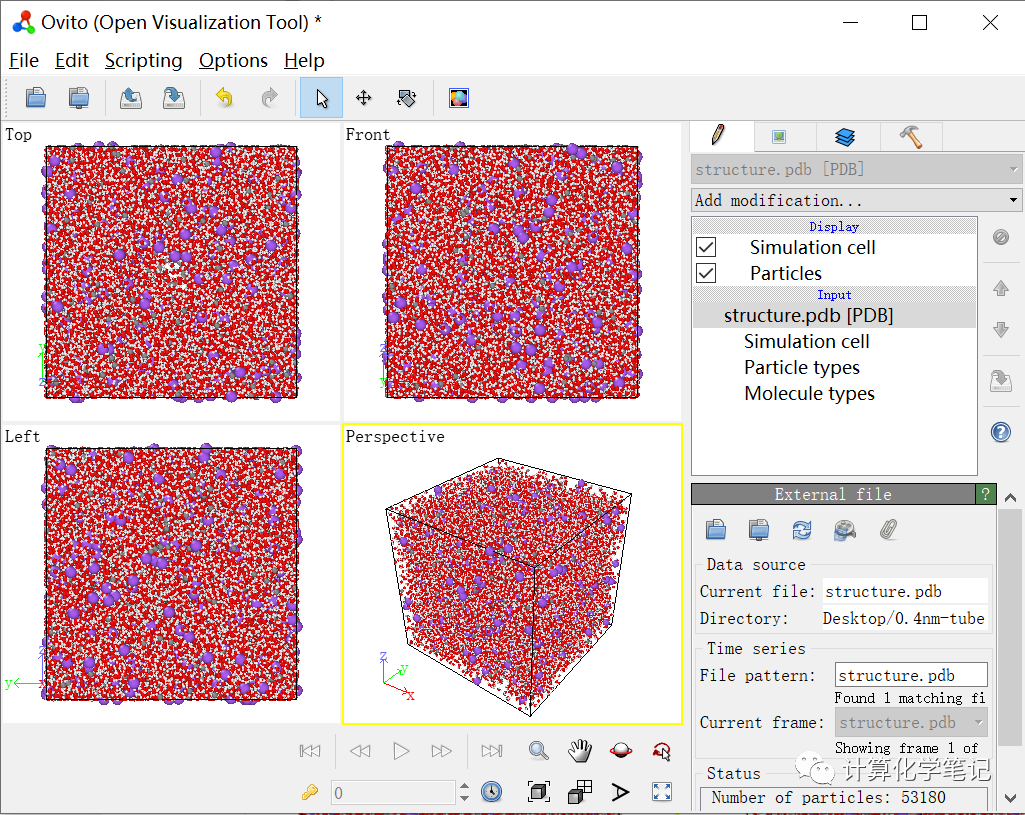The image size is (1025, 815).
Task: Click Zoom all viewports extents icon
Action: [580, 792]
